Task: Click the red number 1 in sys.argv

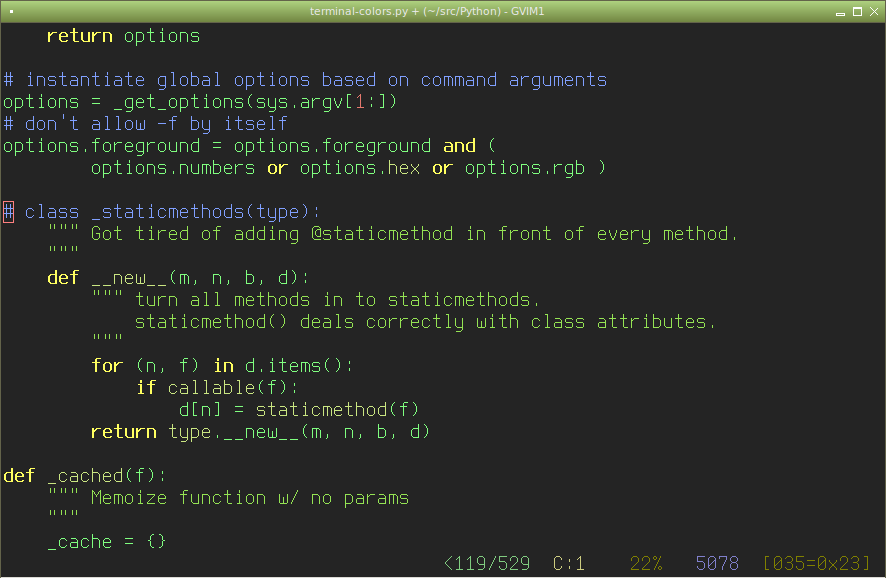Action: coord(360,102)
